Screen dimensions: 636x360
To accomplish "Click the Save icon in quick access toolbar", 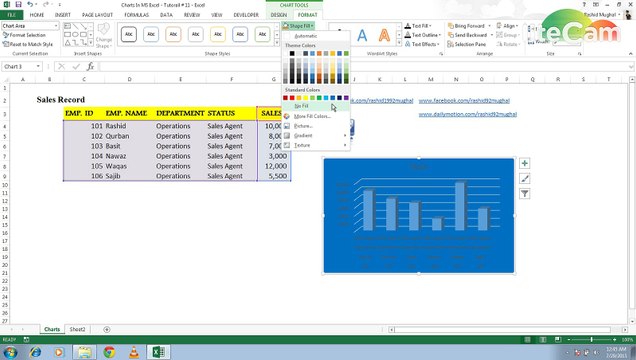I will [18, 4].
